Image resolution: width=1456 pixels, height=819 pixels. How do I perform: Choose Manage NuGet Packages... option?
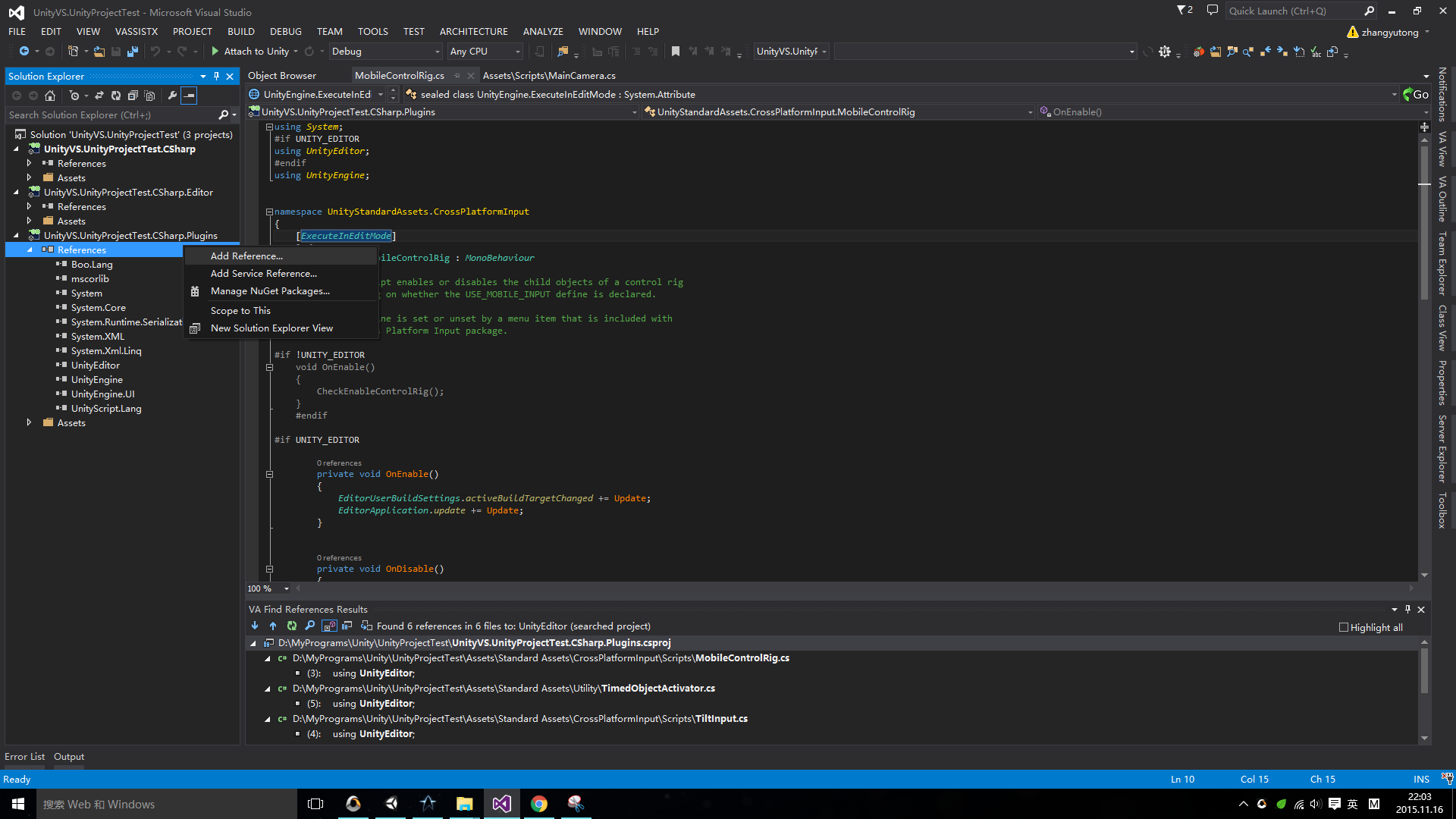pyautogui.click(x=281, y=291)
